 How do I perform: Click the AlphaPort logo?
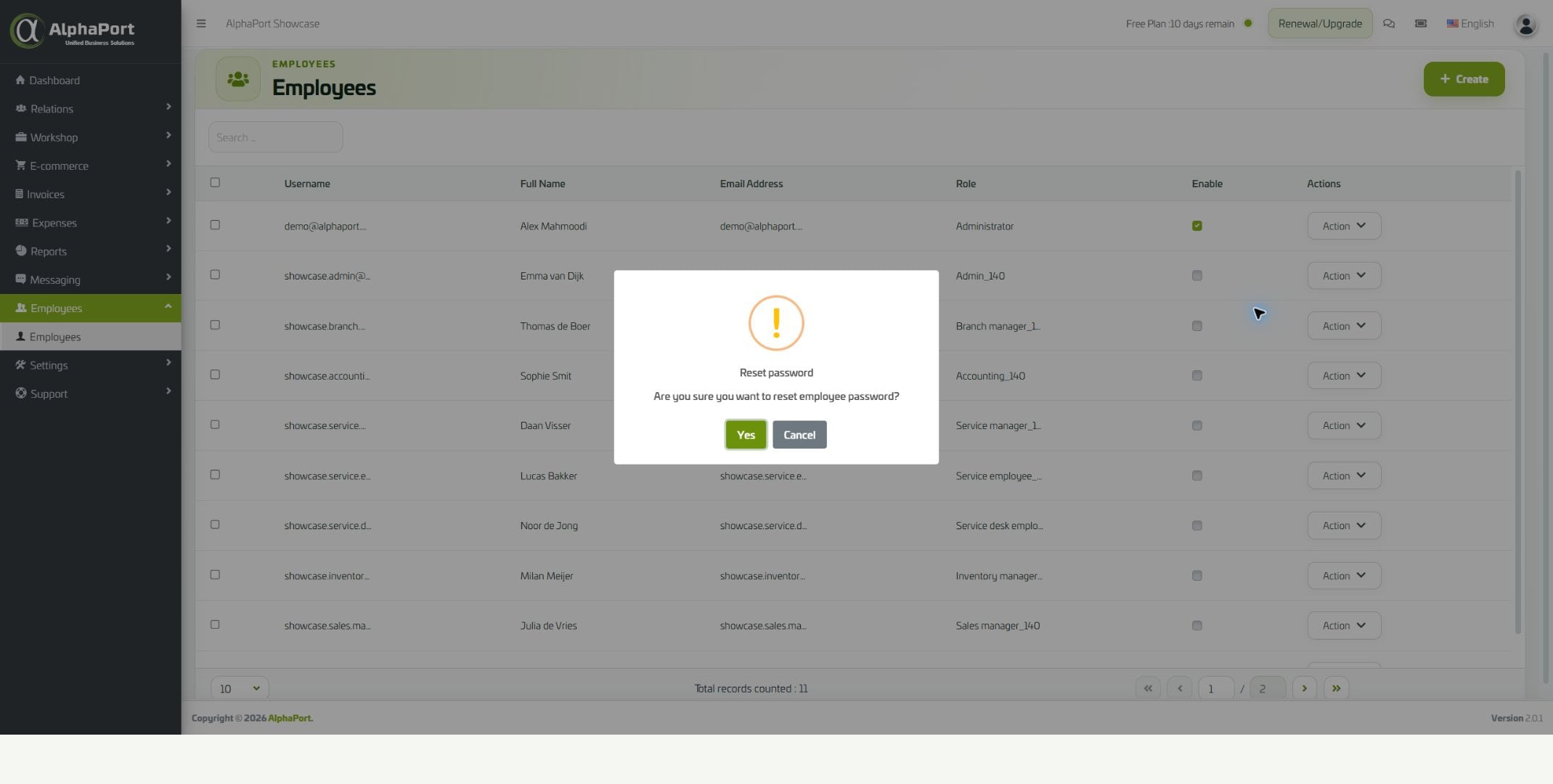[x=73, y=31]
